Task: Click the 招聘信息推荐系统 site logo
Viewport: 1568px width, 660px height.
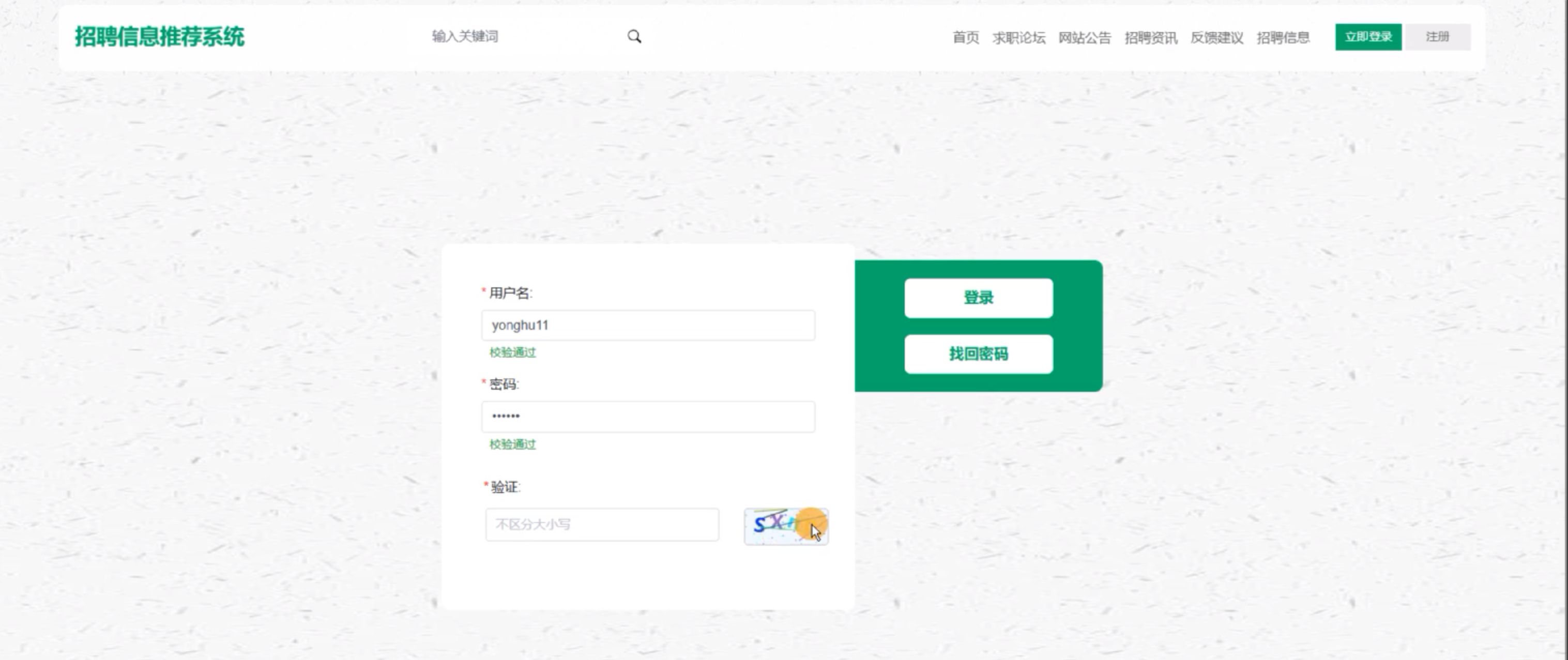Action: (159, 37)
